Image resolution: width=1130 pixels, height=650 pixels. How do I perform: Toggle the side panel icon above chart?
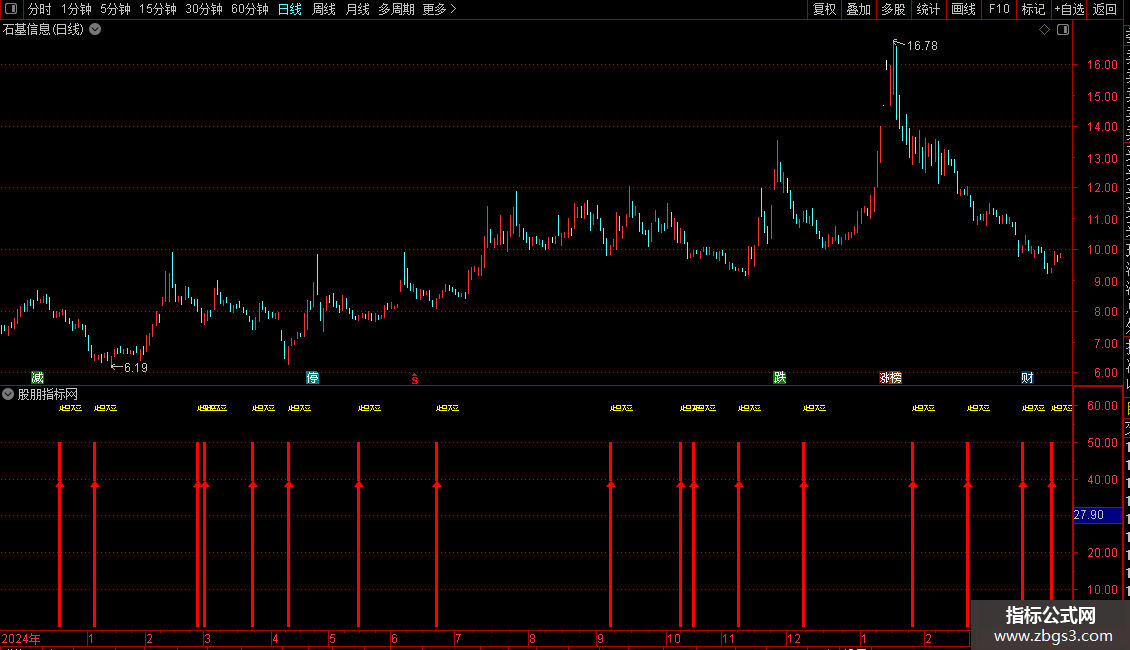tap(1063, 30)
